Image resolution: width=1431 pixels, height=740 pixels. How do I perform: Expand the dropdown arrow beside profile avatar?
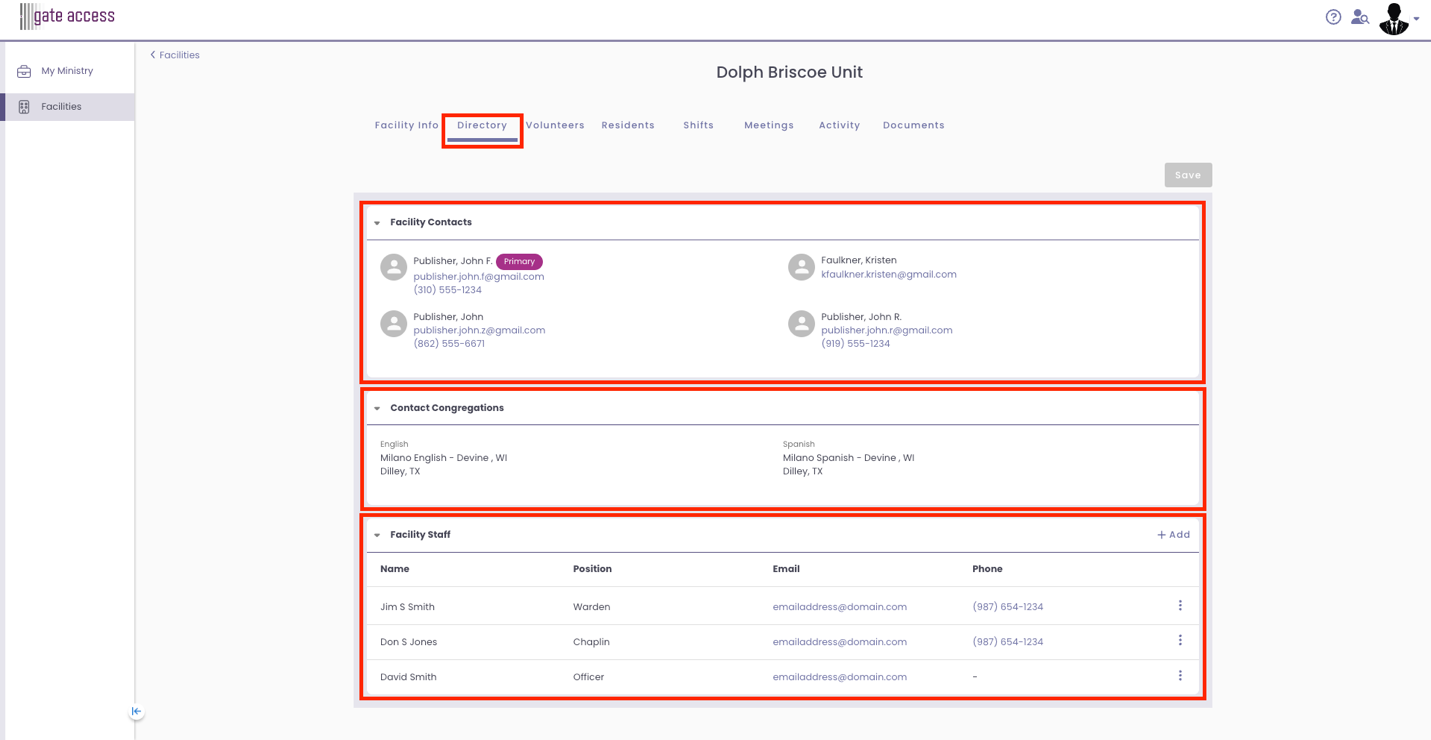pos(1416,19)
